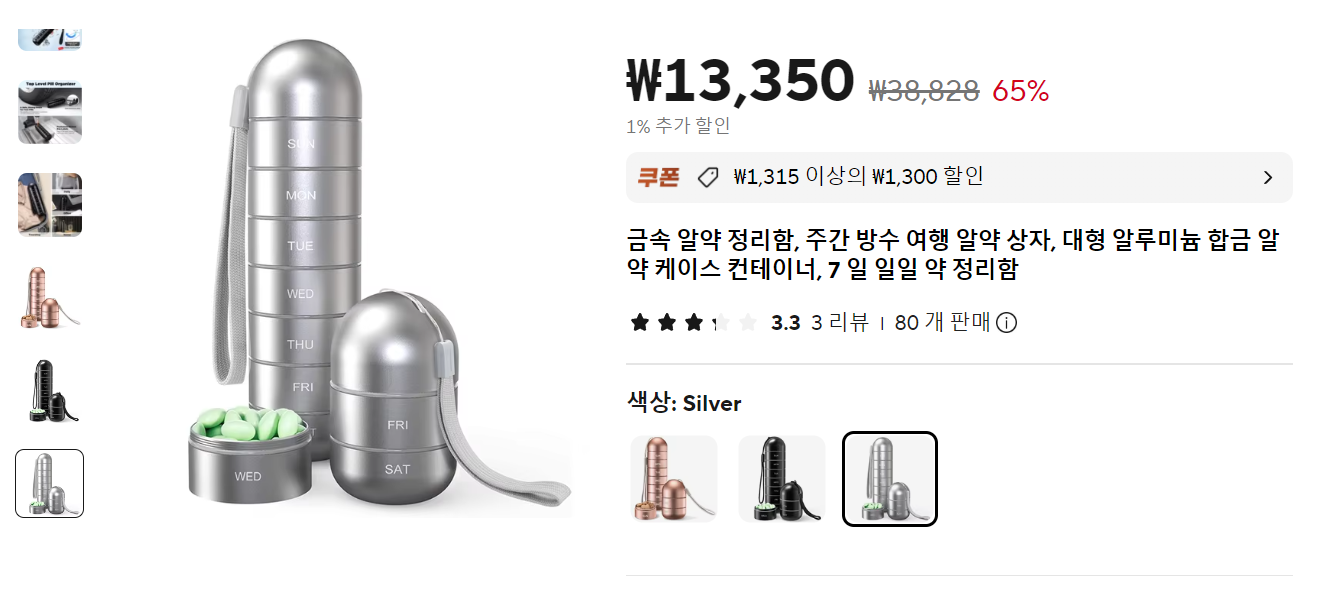Select the Silver color swatch
This screenshot has width=1328, height=593.
point(890,479)
